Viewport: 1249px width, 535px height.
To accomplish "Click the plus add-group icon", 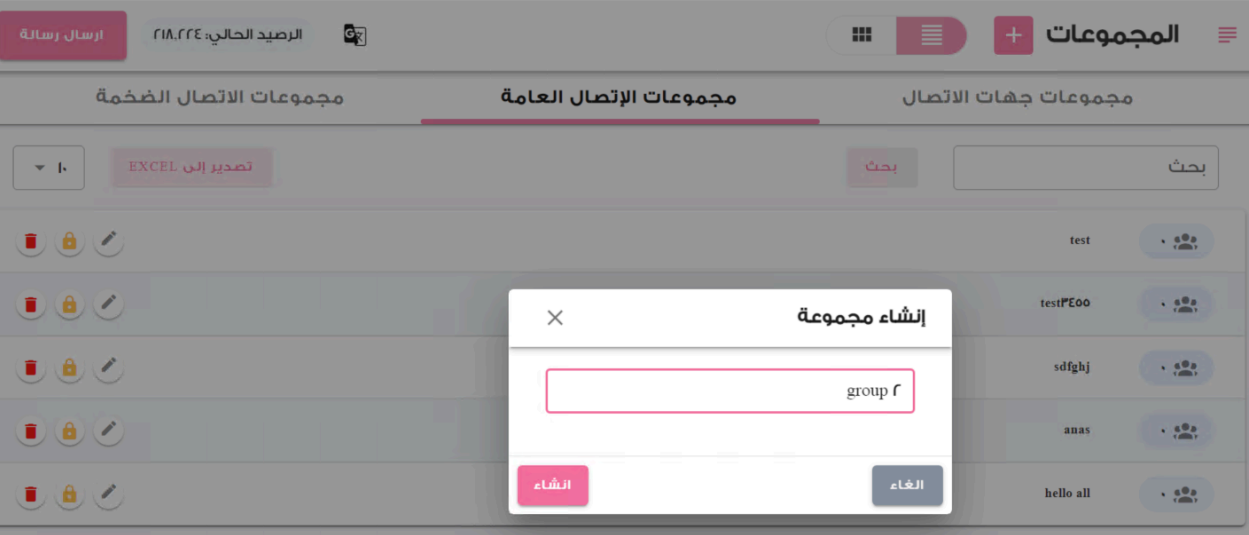I will (x=1013, y=35).
